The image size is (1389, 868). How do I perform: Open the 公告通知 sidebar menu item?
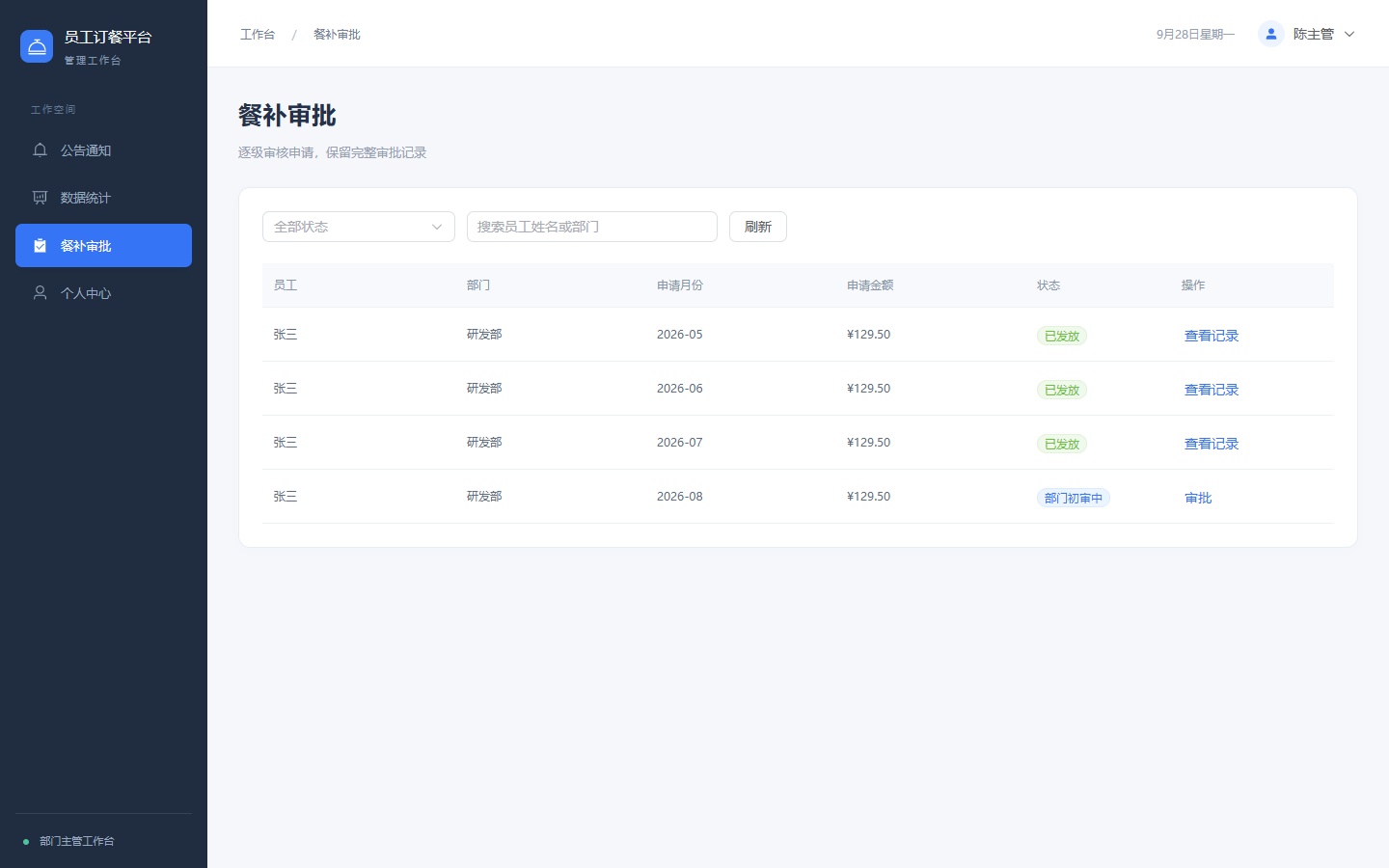(103, 150)
